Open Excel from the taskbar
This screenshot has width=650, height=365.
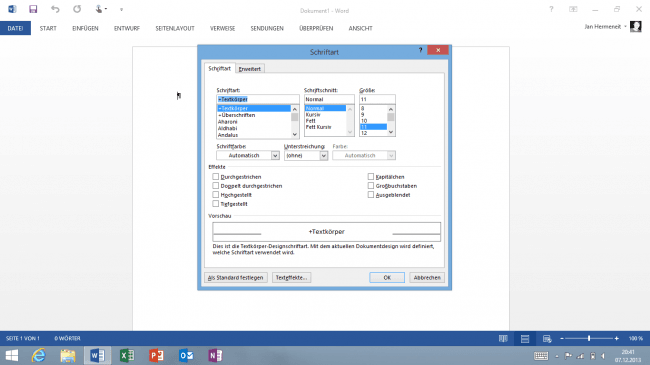[127, 355]
